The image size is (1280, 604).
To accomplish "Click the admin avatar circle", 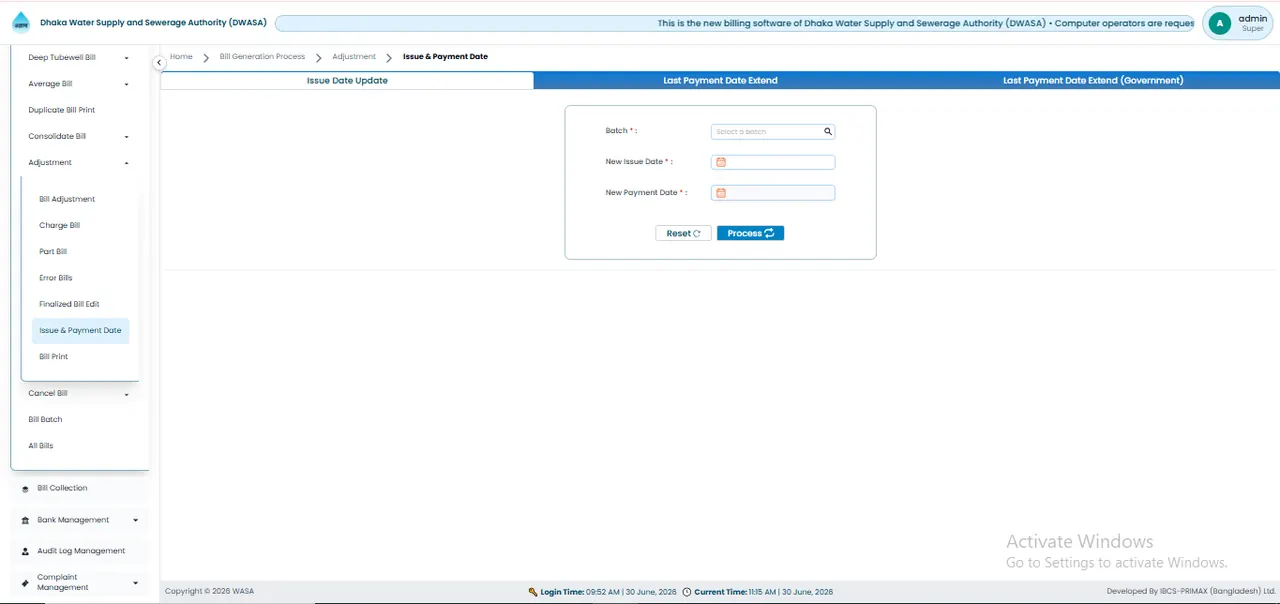I will (x=1219, y=23).
